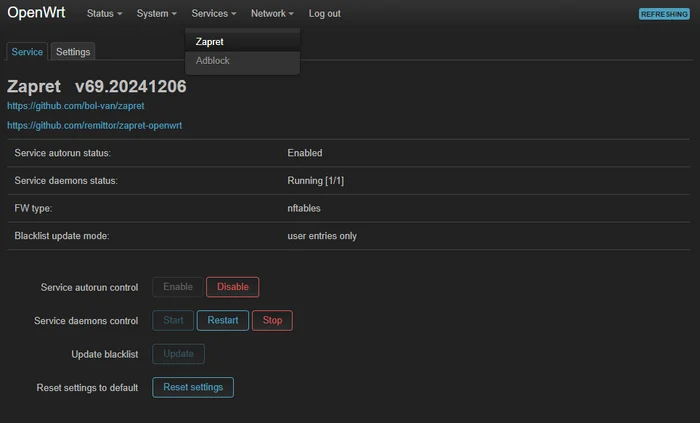Click the 'Service autorun control' label
The width and height of the screenshot is (700, 423).
coord(89,287)
